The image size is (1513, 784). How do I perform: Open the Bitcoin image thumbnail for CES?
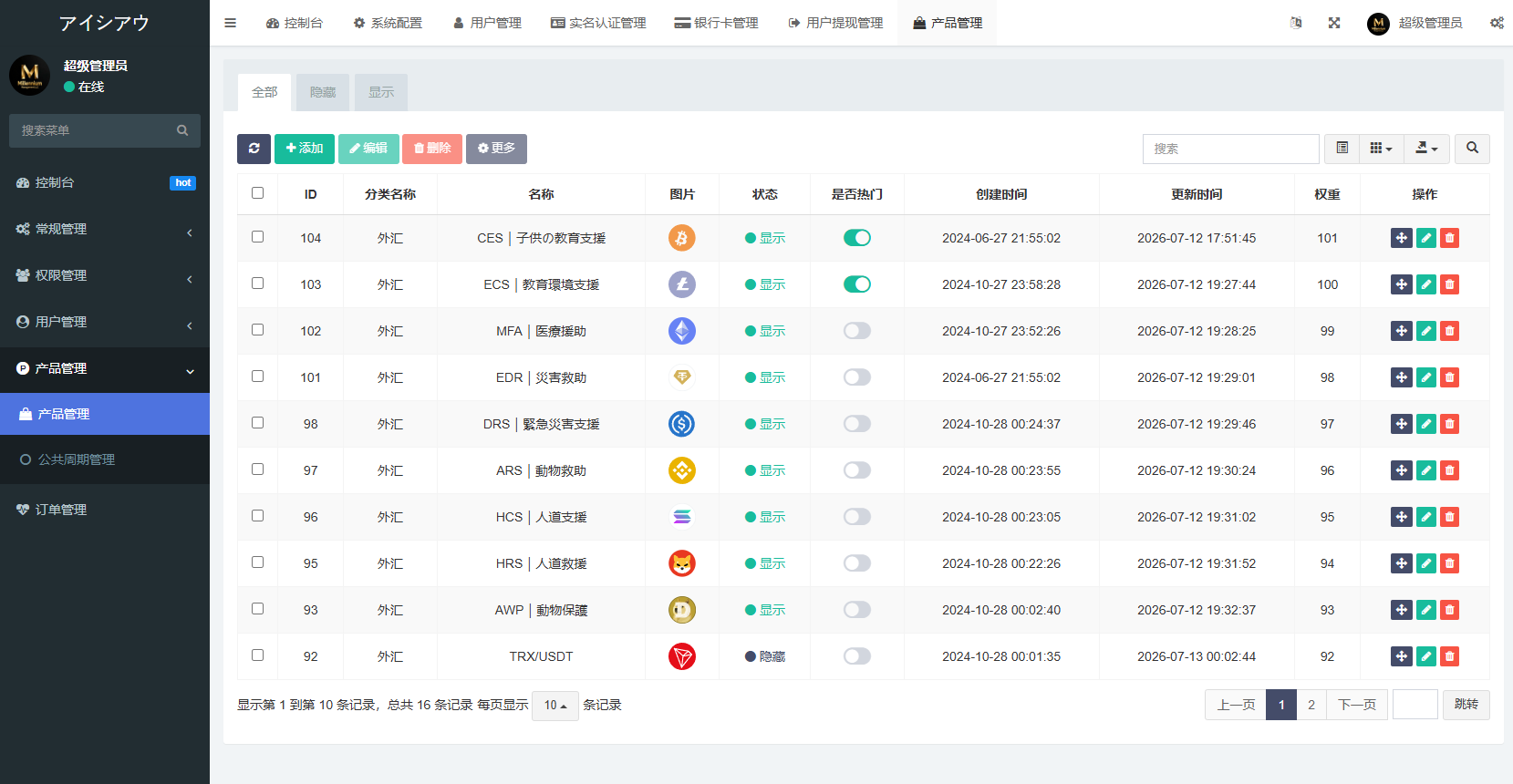click(x=682, y=238)
